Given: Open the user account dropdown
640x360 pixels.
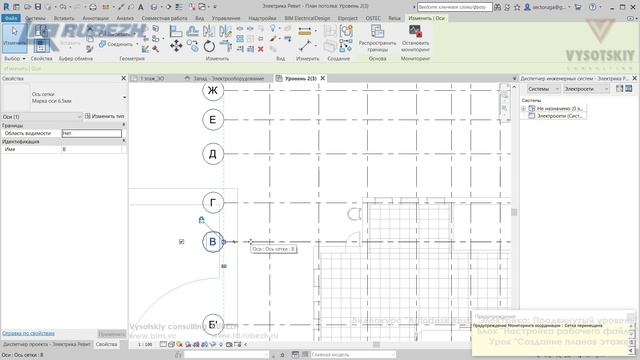Looking at the screenshot, I should [x=569, y=7].
